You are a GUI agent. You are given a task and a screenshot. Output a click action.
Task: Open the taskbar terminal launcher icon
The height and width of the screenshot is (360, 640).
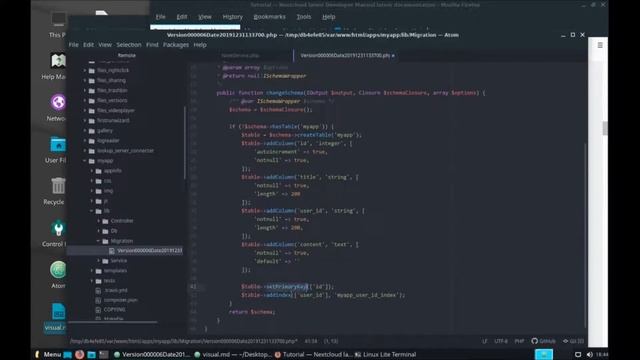pos(104,354)
